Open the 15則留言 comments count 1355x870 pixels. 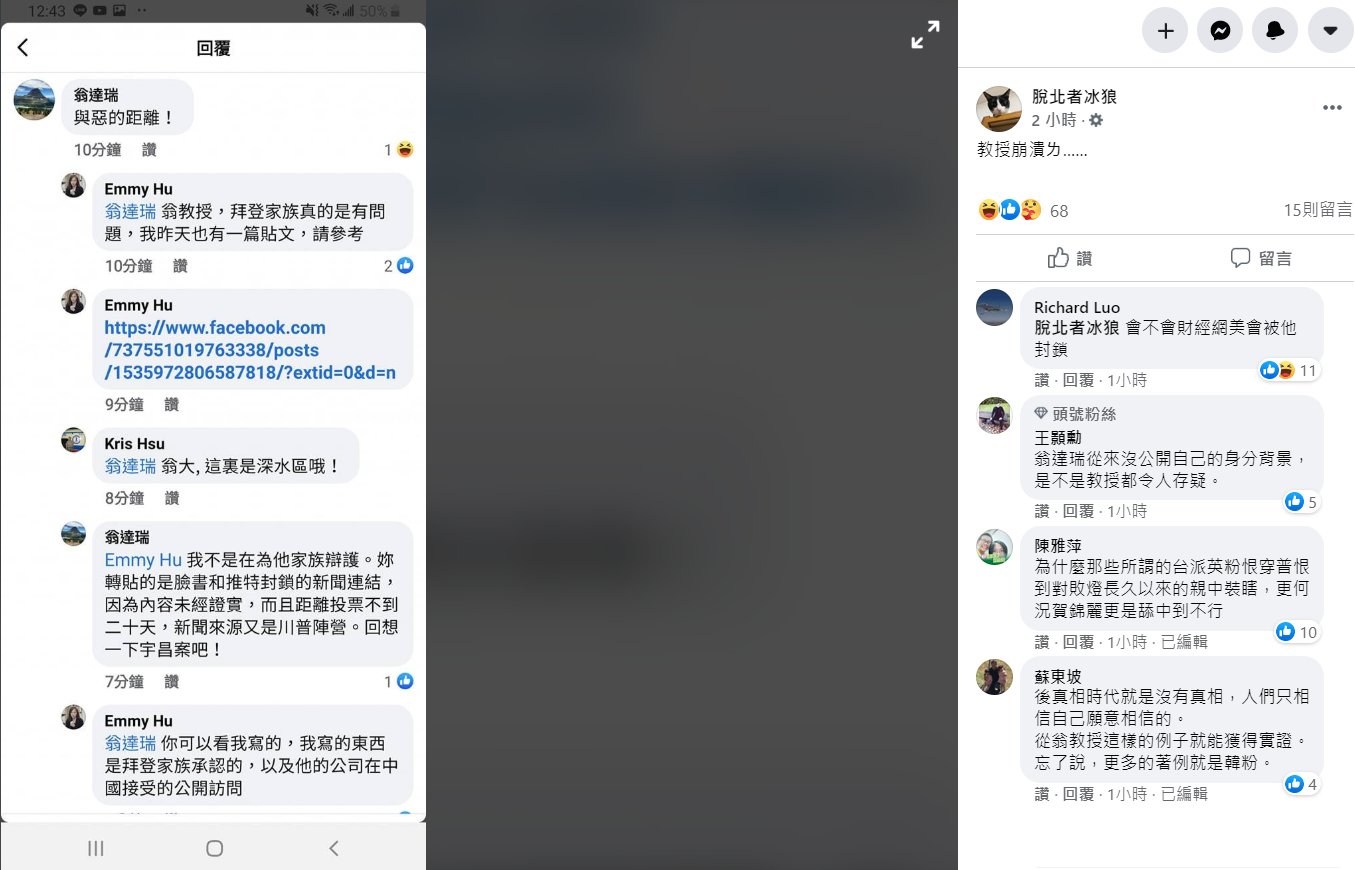(x=1318, y=210)
